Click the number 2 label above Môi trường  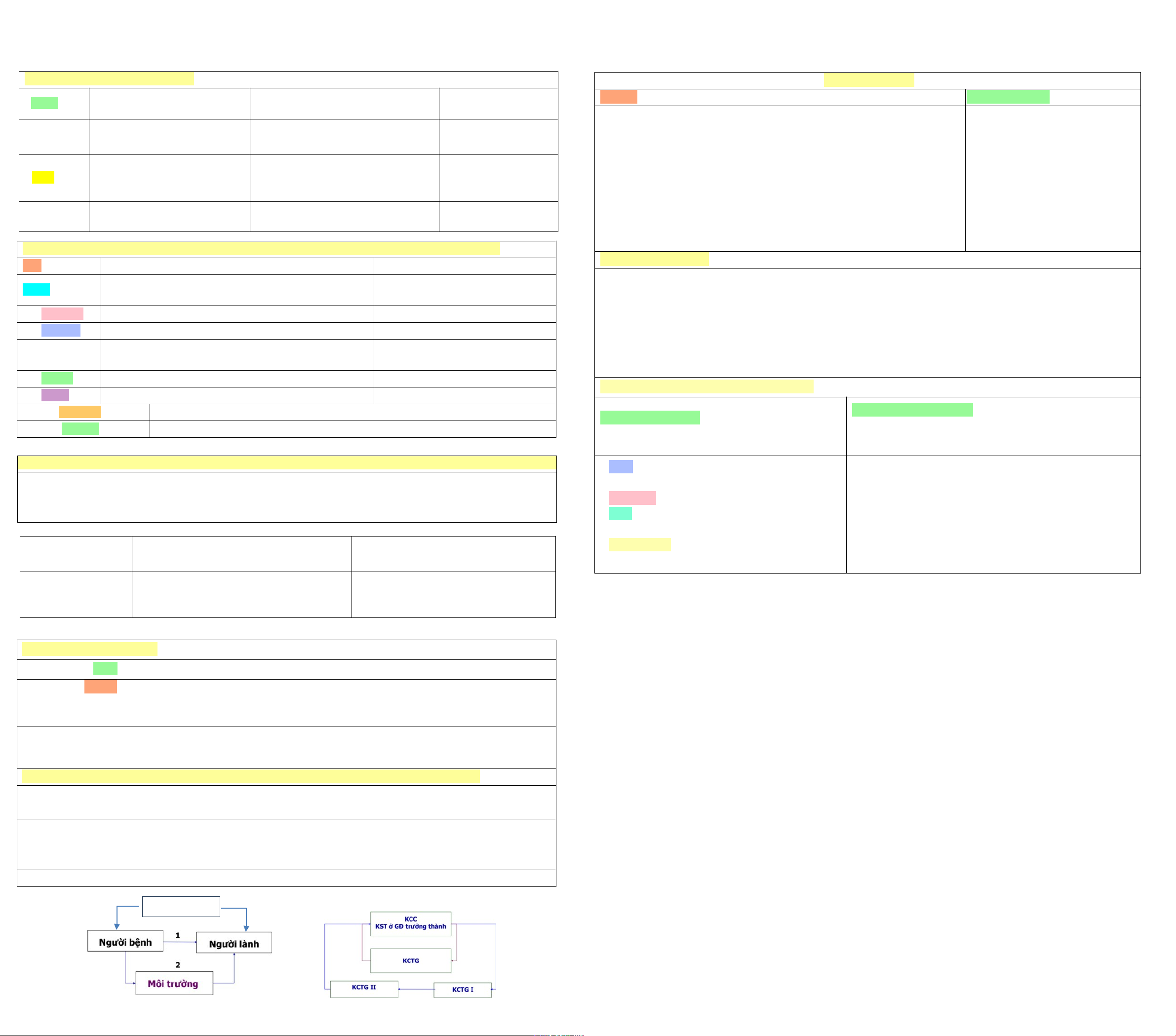(x=178, y=964)
